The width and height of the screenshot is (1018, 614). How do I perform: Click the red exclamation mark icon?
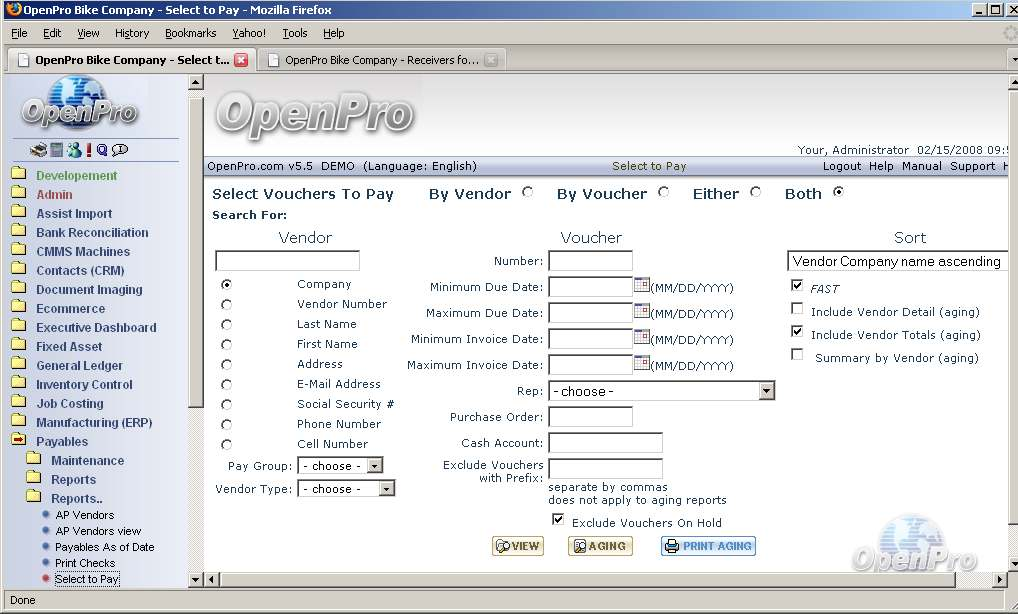pyautogui.click(x=89, y=150)
